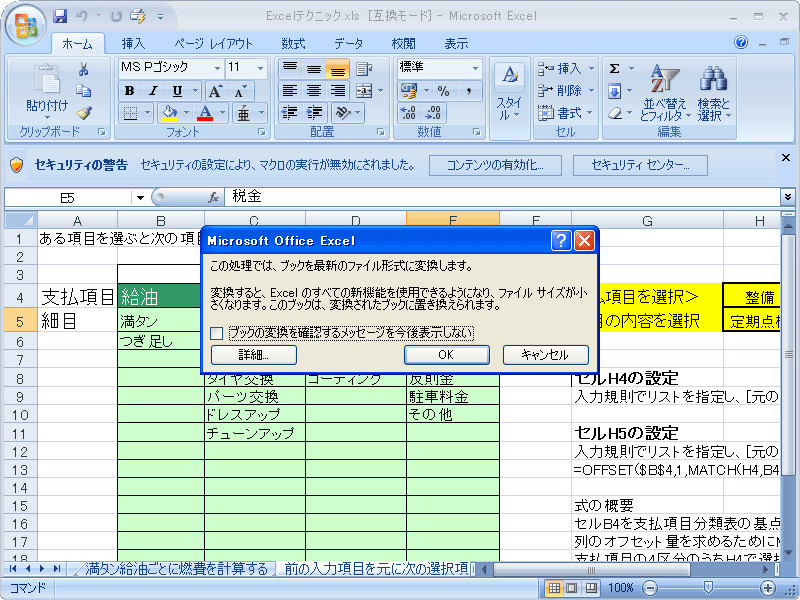Toggle align text left

290,91
